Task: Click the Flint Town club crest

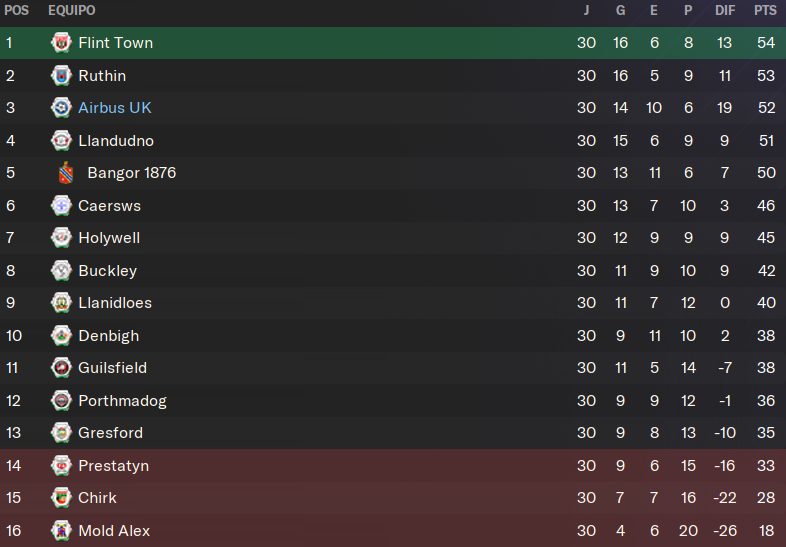Action: click(61, 43)
